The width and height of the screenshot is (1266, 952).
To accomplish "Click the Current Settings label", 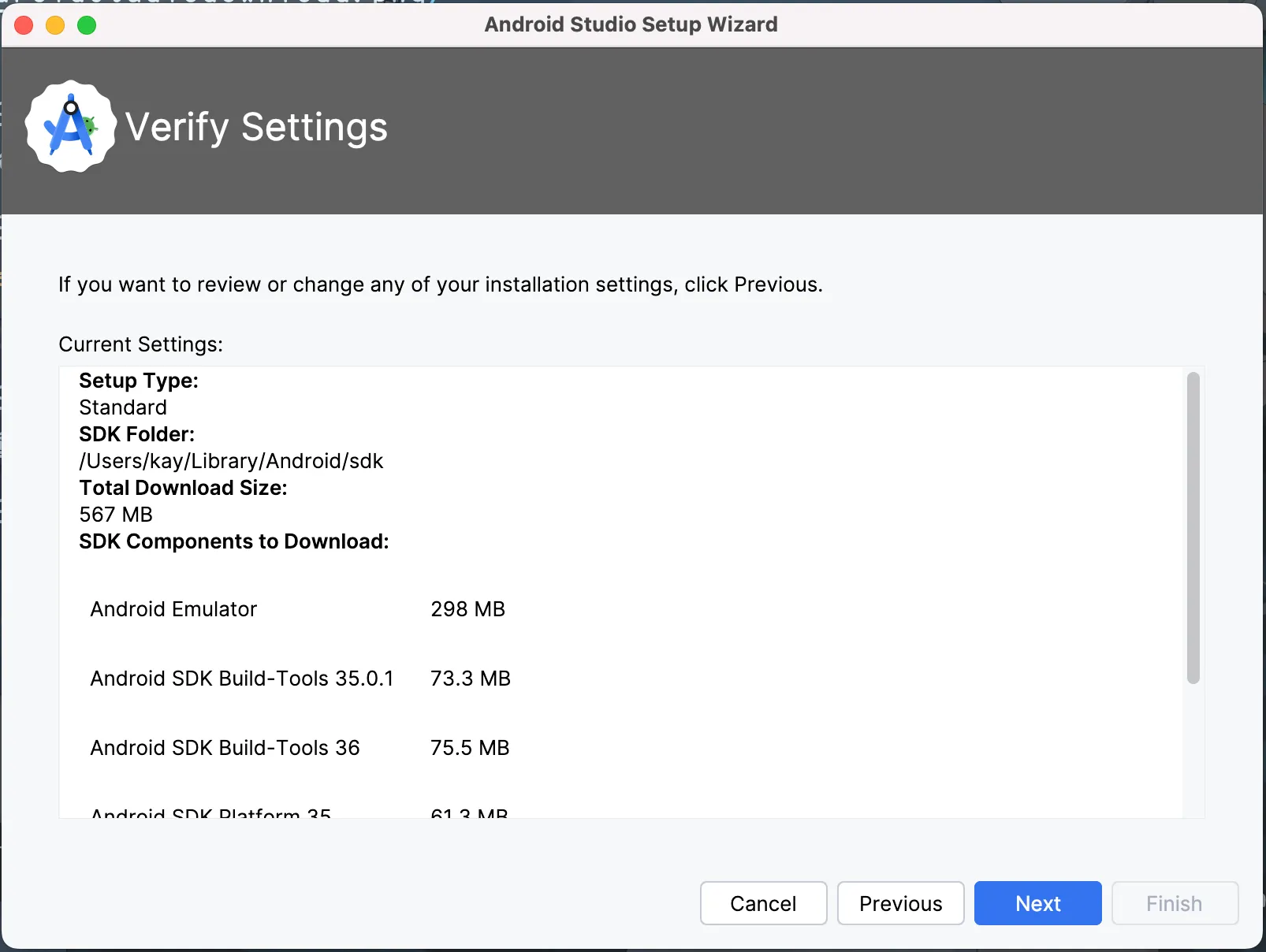I will point(140,344).
